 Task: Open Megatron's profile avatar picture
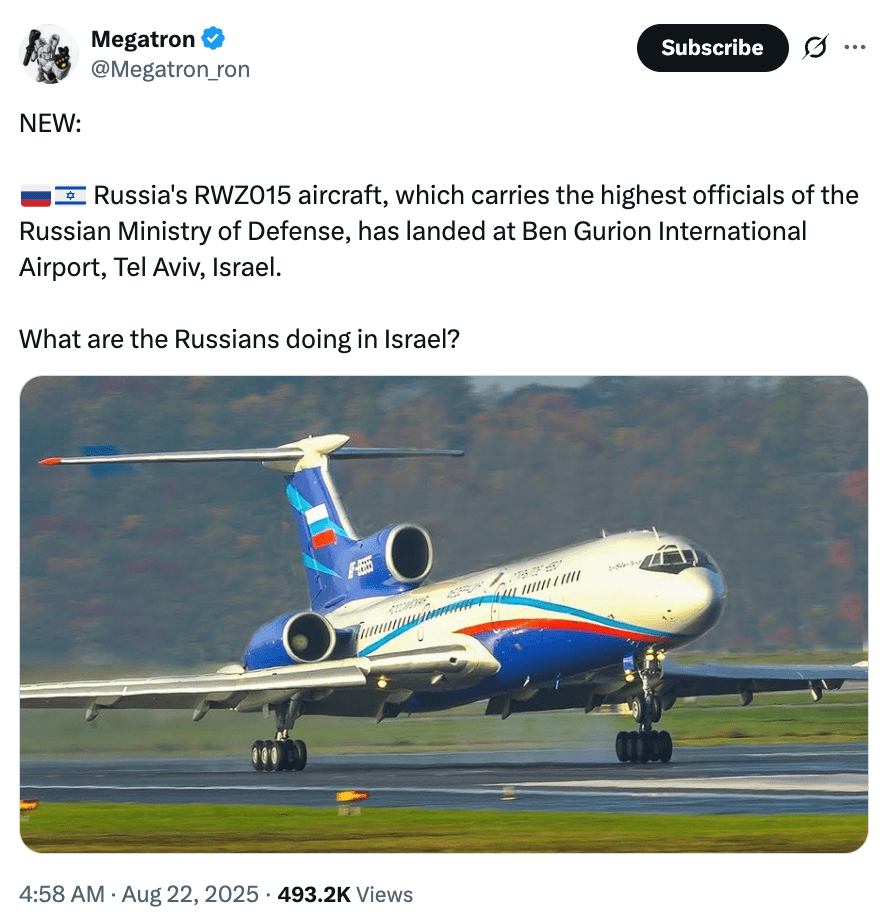click(x=48, y=54)
